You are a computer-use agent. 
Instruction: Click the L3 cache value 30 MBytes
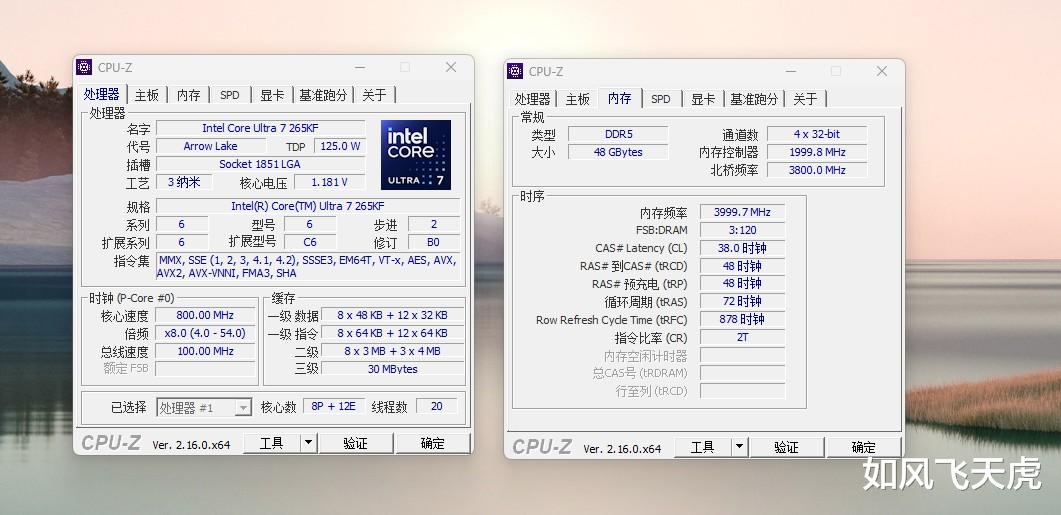[x=392, y=369]
